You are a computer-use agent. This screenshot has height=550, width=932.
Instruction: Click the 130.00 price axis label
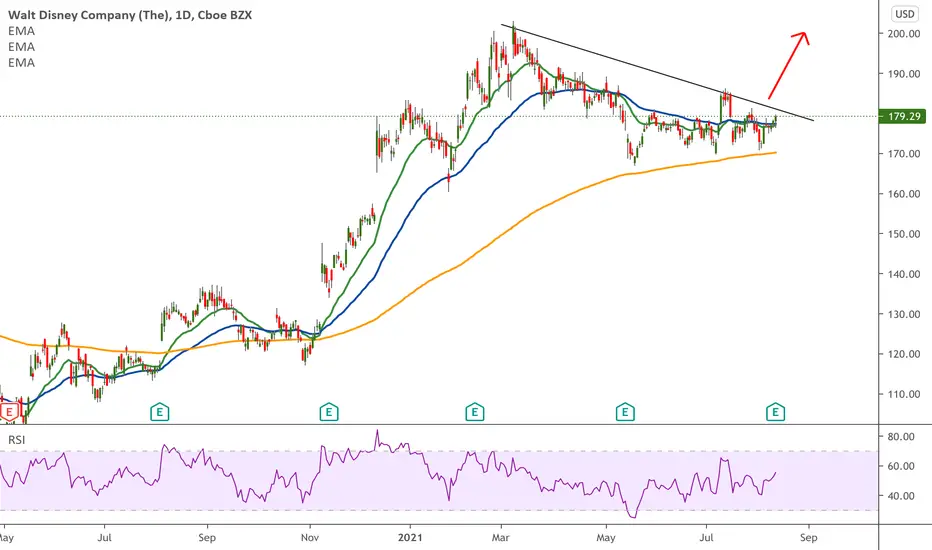(x=903, y=314)
